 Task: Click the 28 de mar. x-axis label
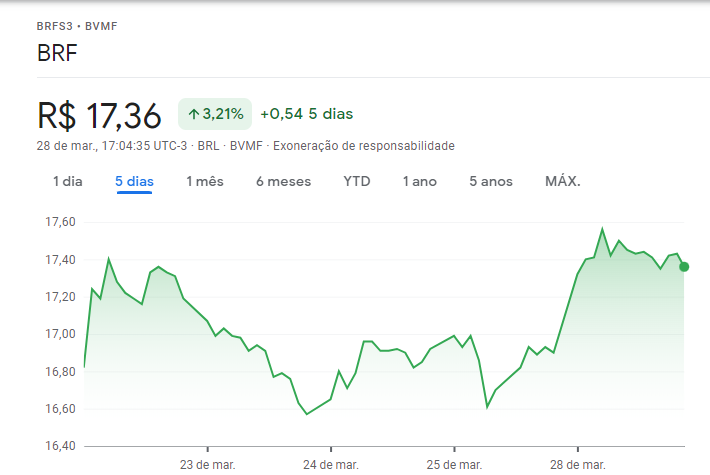pyautogui.click(x=578, y=465)
